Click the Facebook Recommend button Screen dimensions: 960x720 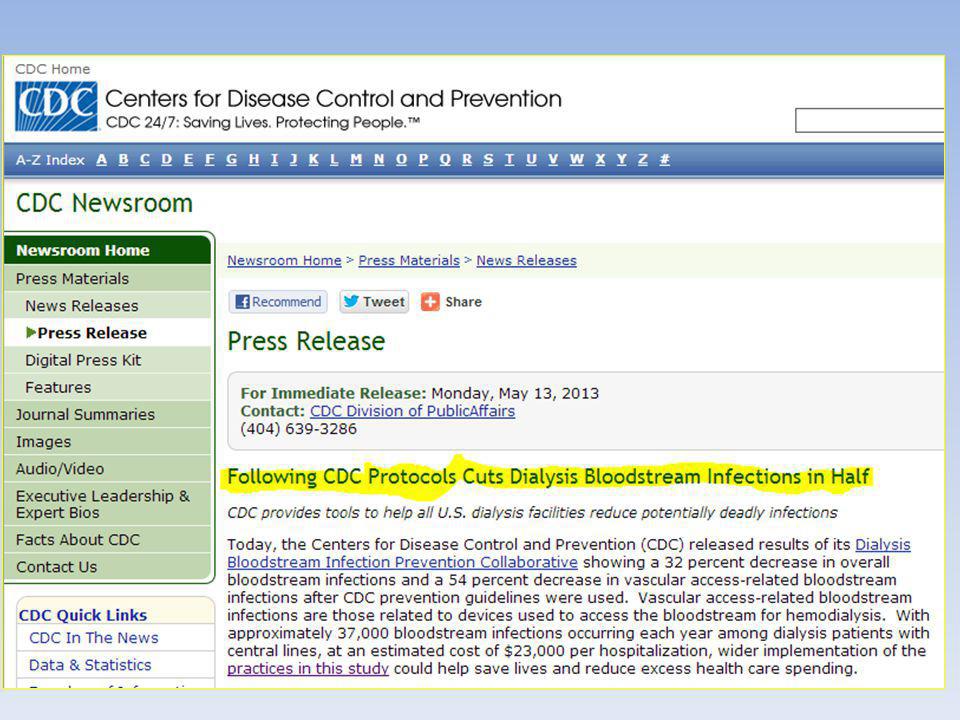(278, 302)
